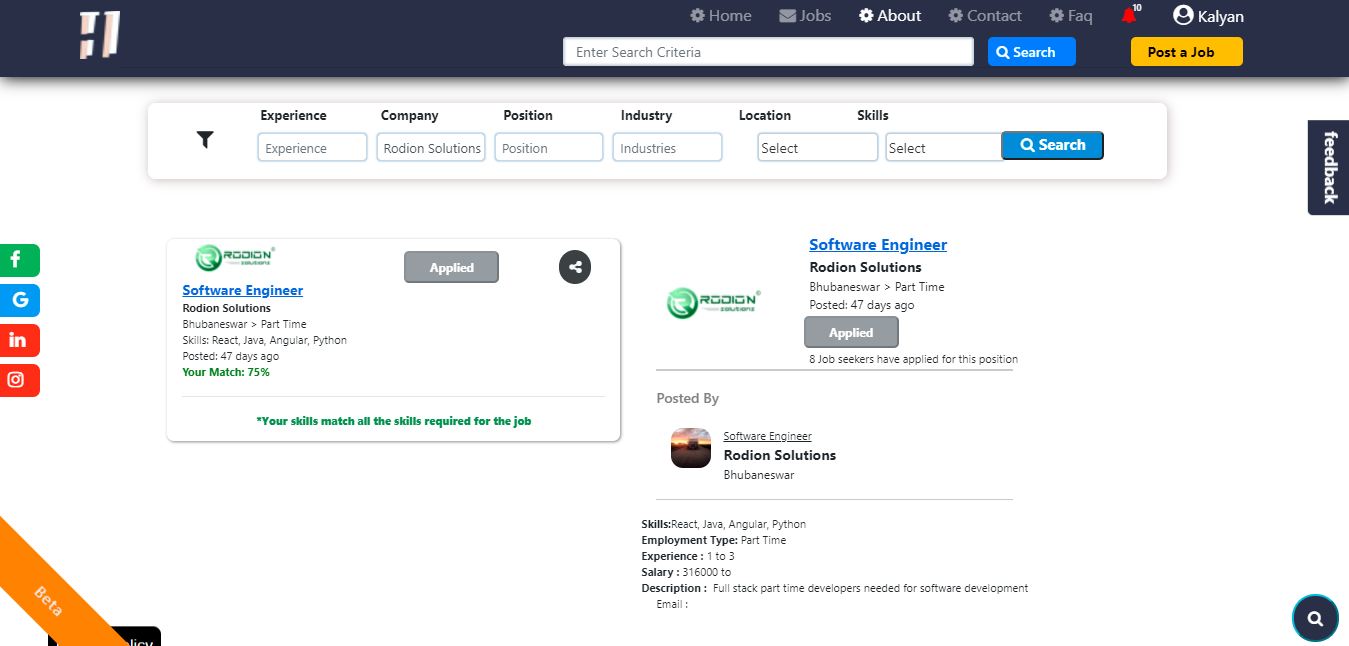The width and height of the screenshot is (1349, 646).
Task: Click the Position filter field
Action: pyautogui.click(x=549, y=147)
